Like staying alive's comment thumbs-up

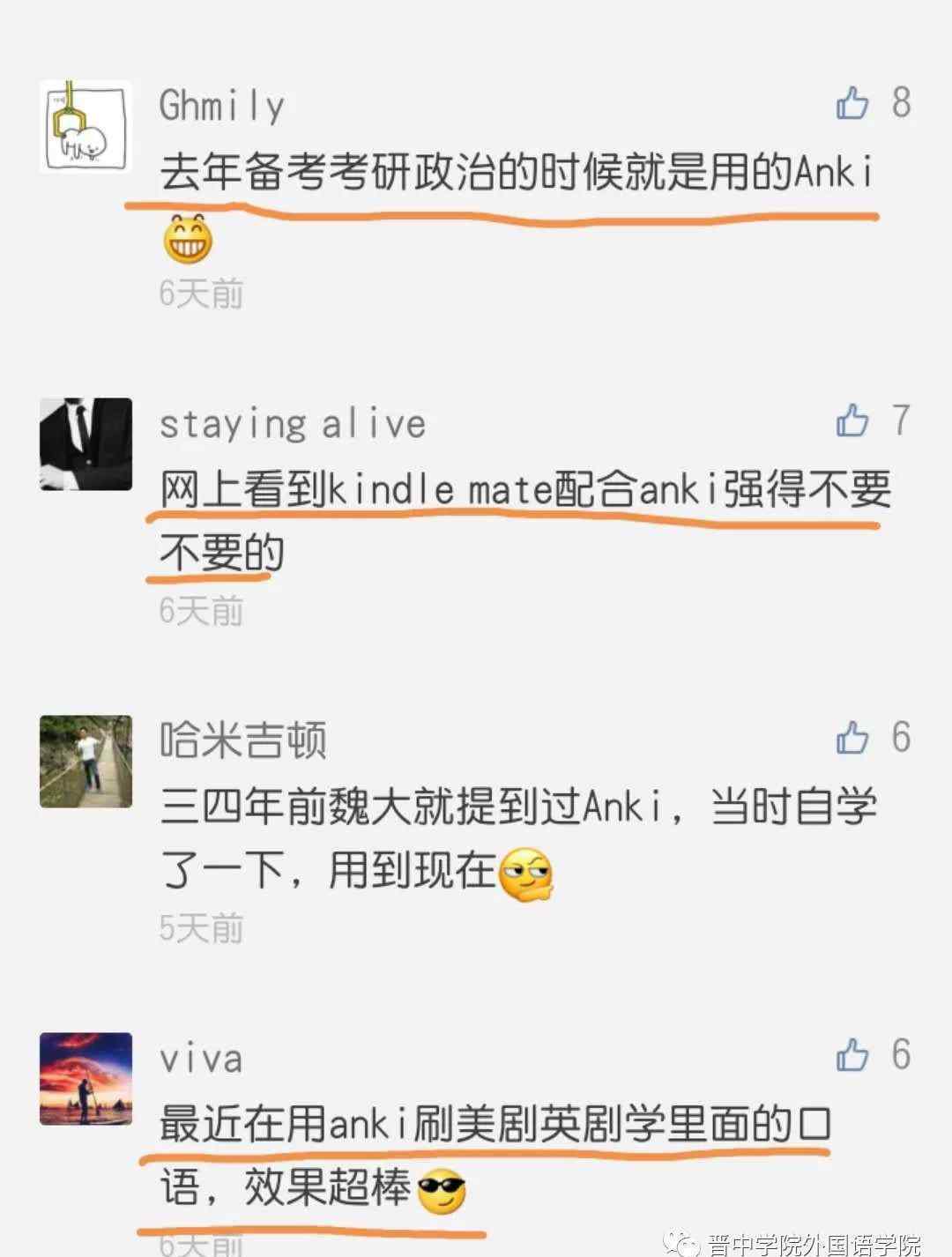coord(852,420)
